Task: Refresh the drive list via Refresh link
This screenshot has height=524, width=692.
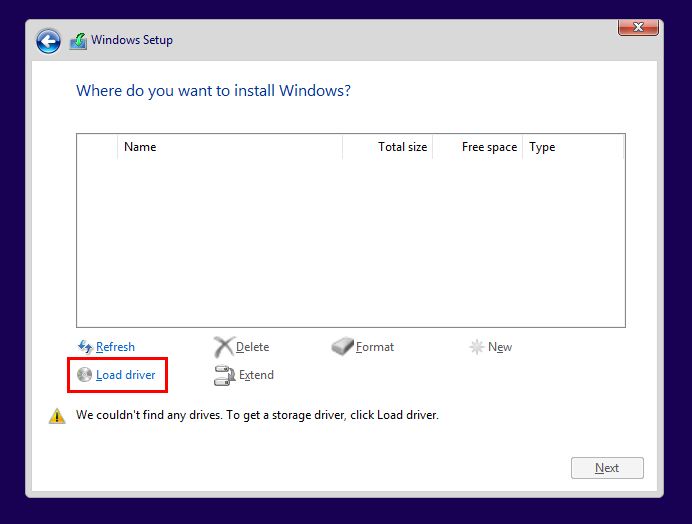Action: (x=115, y=347)
